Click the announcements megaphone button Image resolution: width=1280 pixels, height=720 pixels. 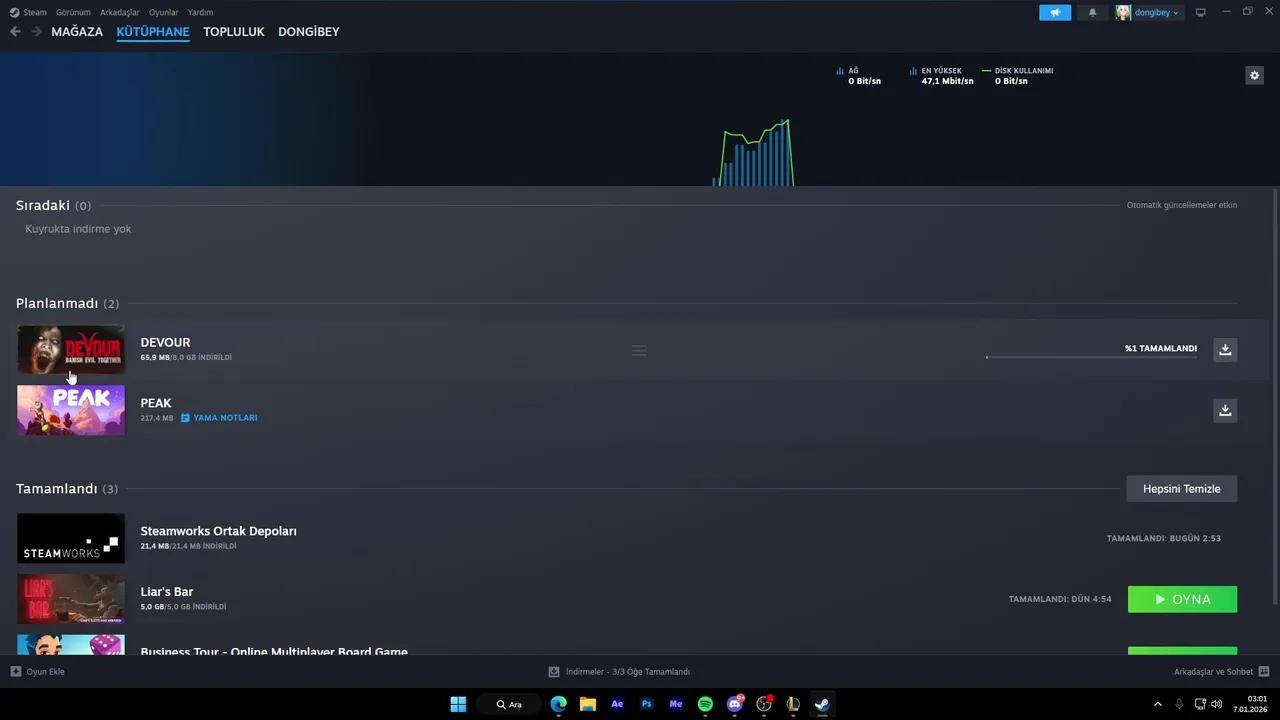(x=1055, y=12)
